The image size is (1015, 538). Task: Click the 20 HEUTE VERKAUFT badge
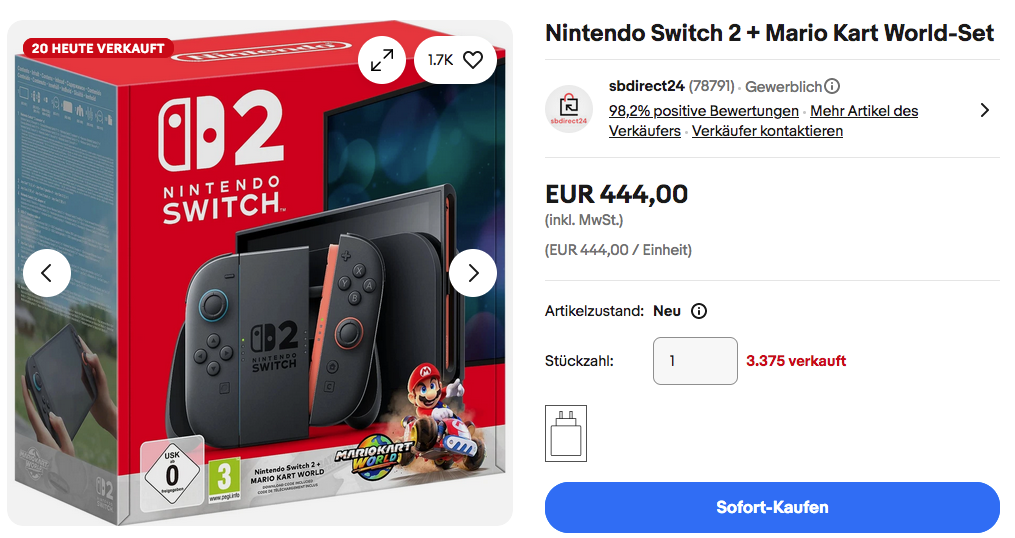[97, 48]
